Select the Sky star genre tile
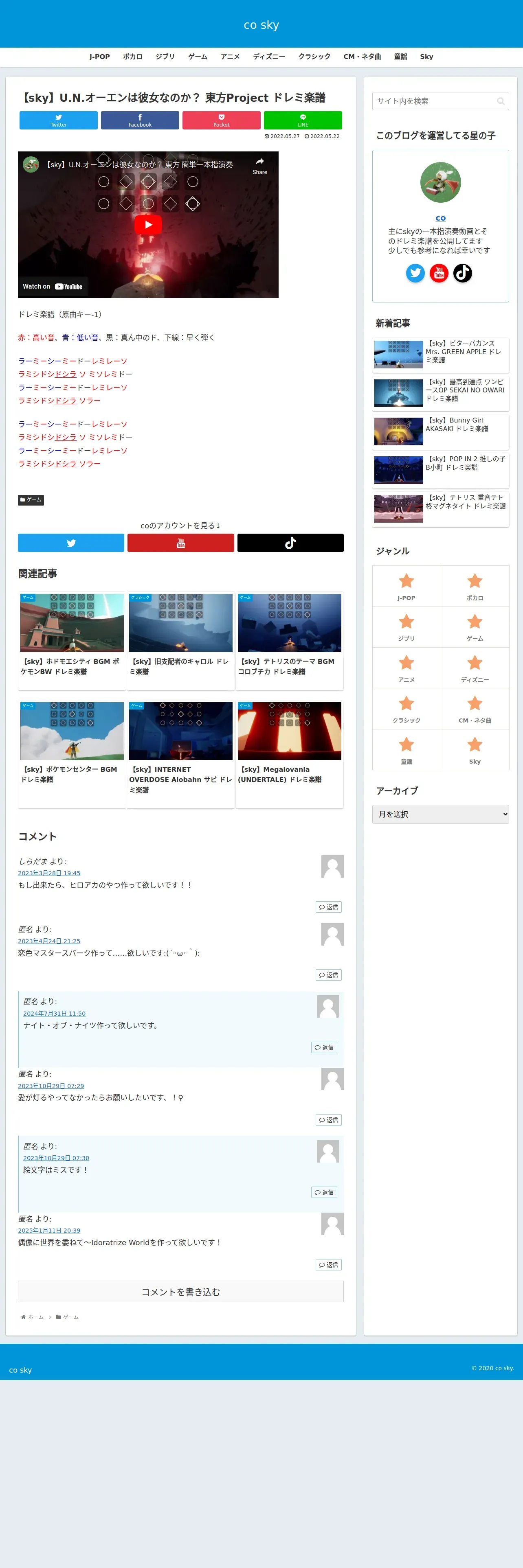 coord(475,749)
